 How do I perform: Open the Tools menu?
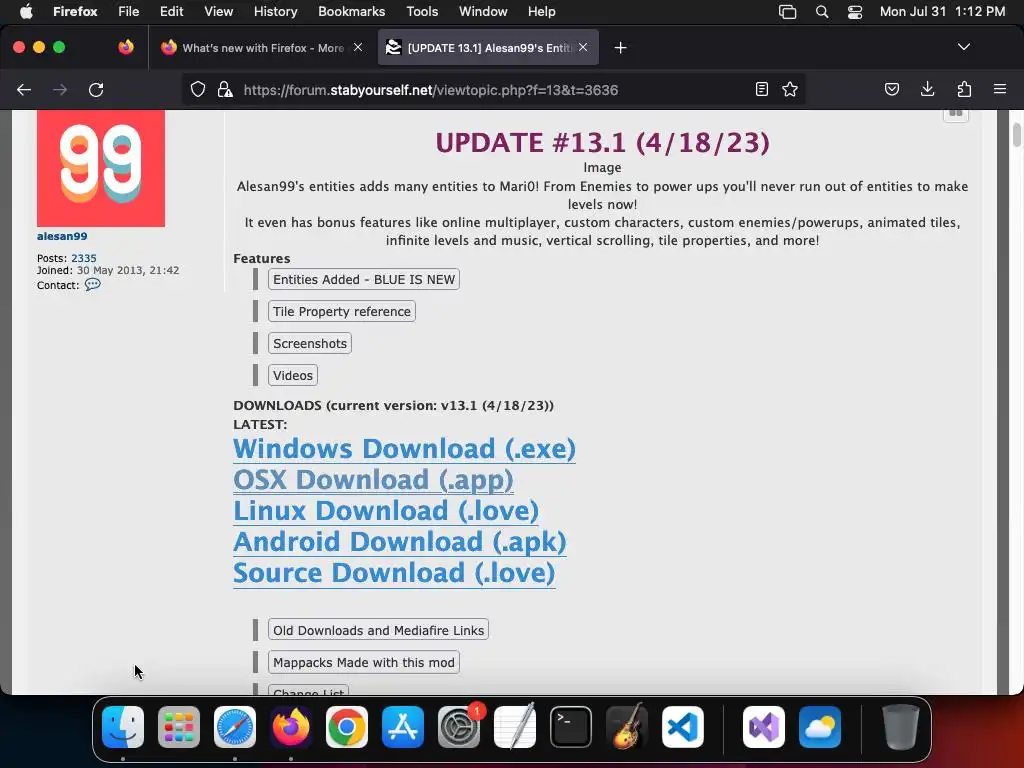pyautogui.click(x=422, y=11)
